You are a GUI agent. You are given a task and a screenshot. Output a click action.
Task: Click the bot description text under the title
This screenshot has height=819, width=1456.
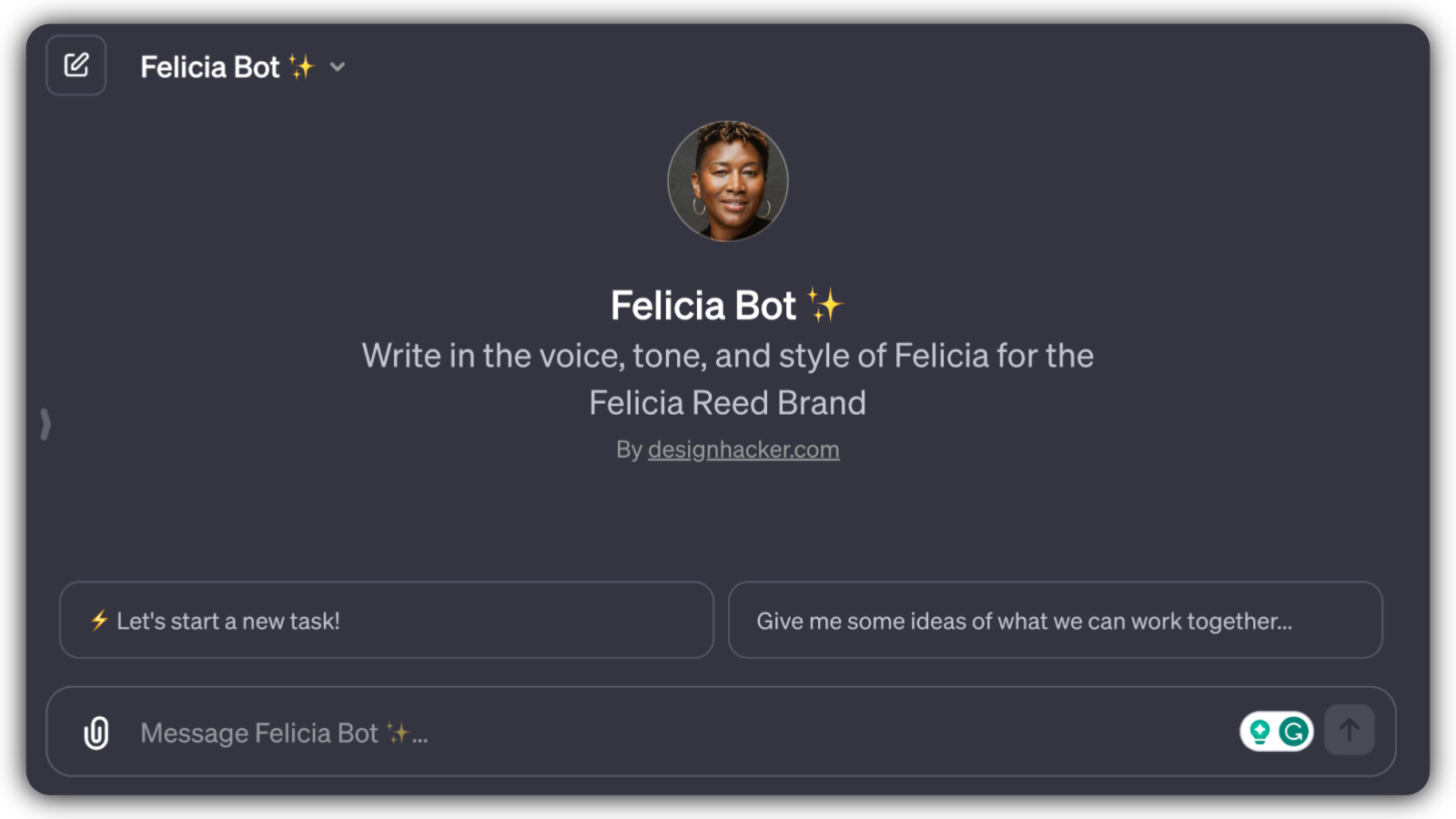pos(727,379)
